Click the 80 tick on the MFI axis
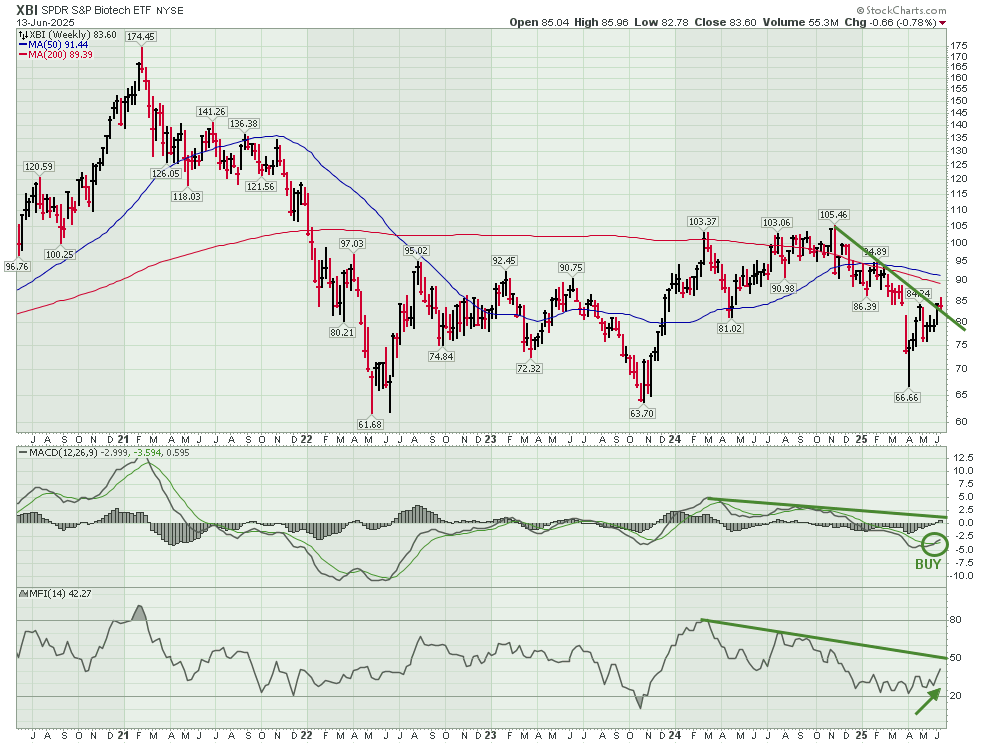The image size is (990, 744). 956,620
